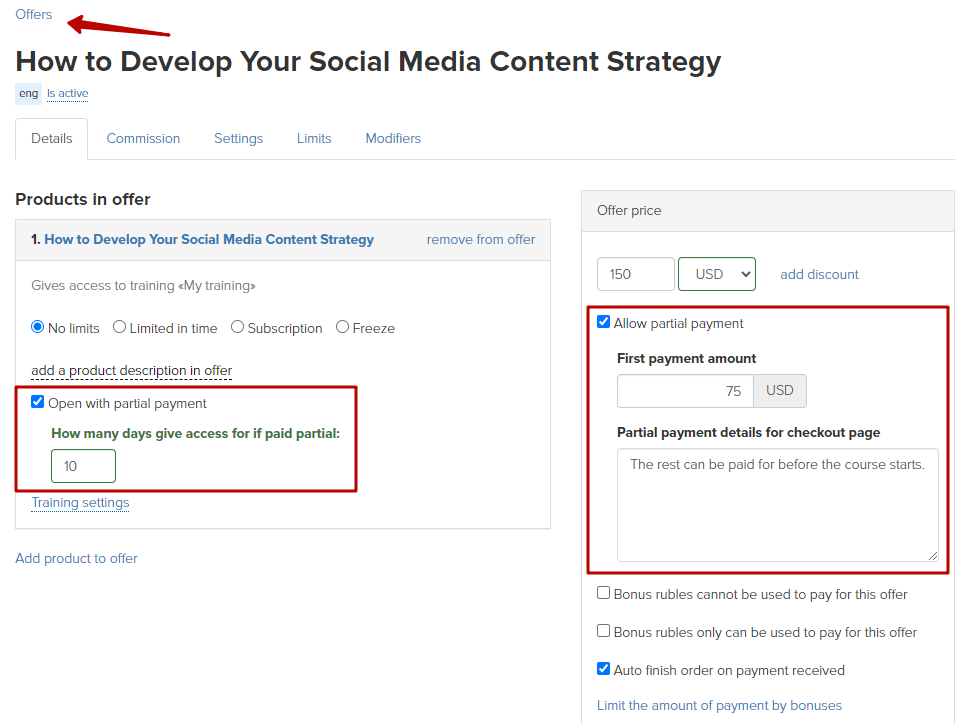This screenshot has height=724, width=970.
Task: Click the 'First payment amount' label
Action: pos(687,358)
